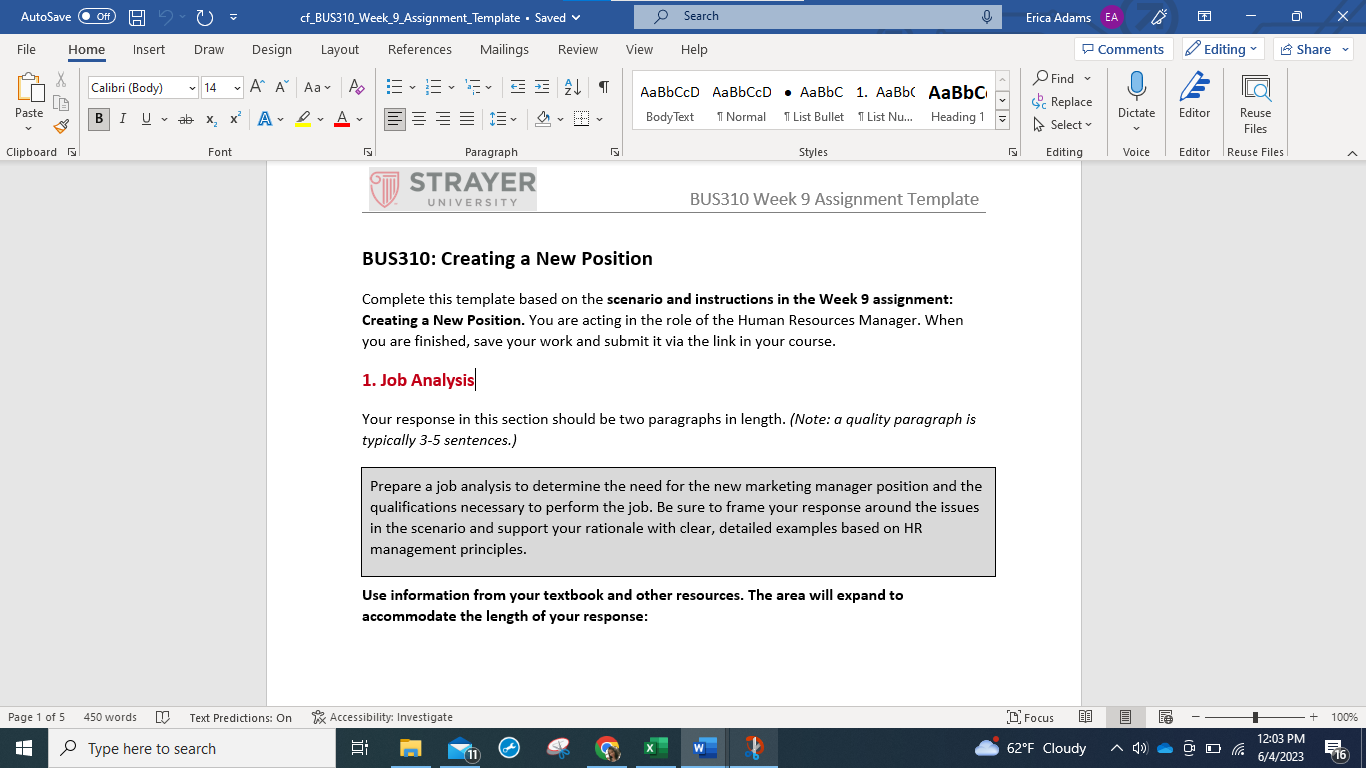Select the Format Painter
Viewport: 1366px width, 768px height.
pyautogui.click(x=59, y=126)
